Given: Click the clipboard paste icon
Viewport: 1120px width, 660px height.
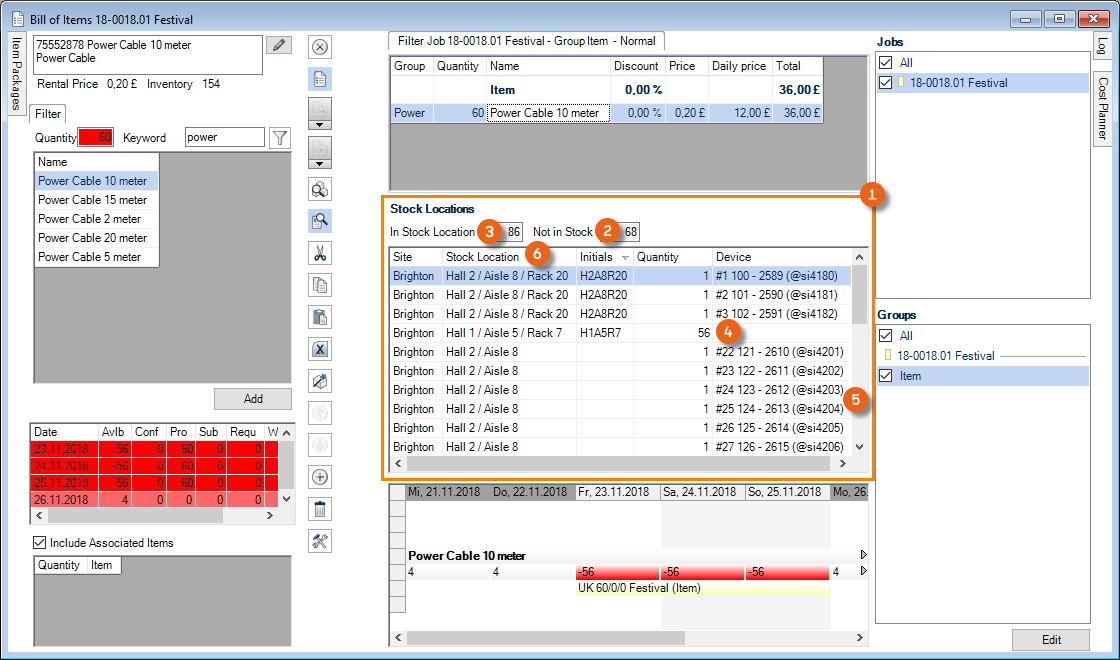Looking at the screenshot, I should tap(320, 317).
